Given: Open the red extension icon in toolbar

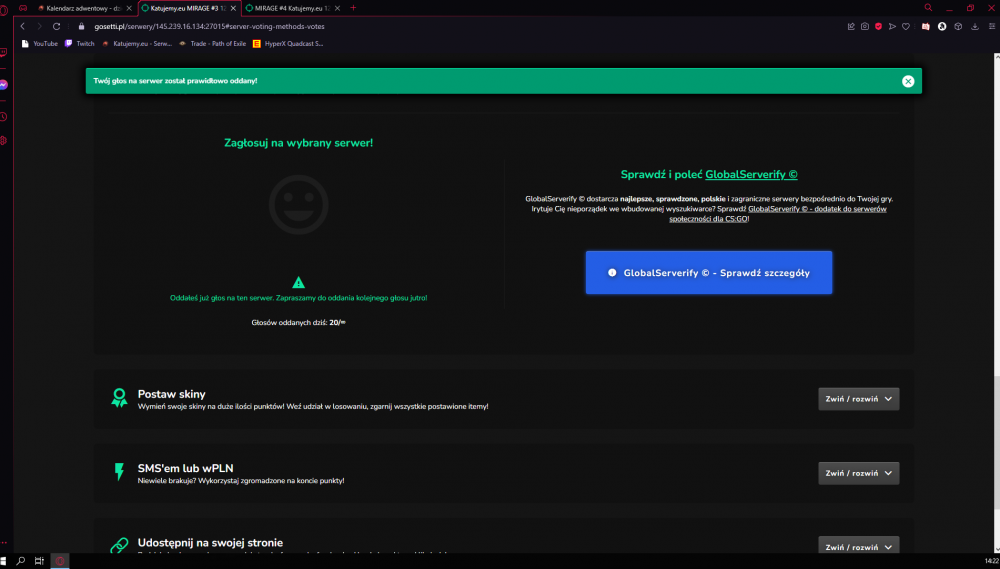Looking at the screenshot, I should (925, 26).
